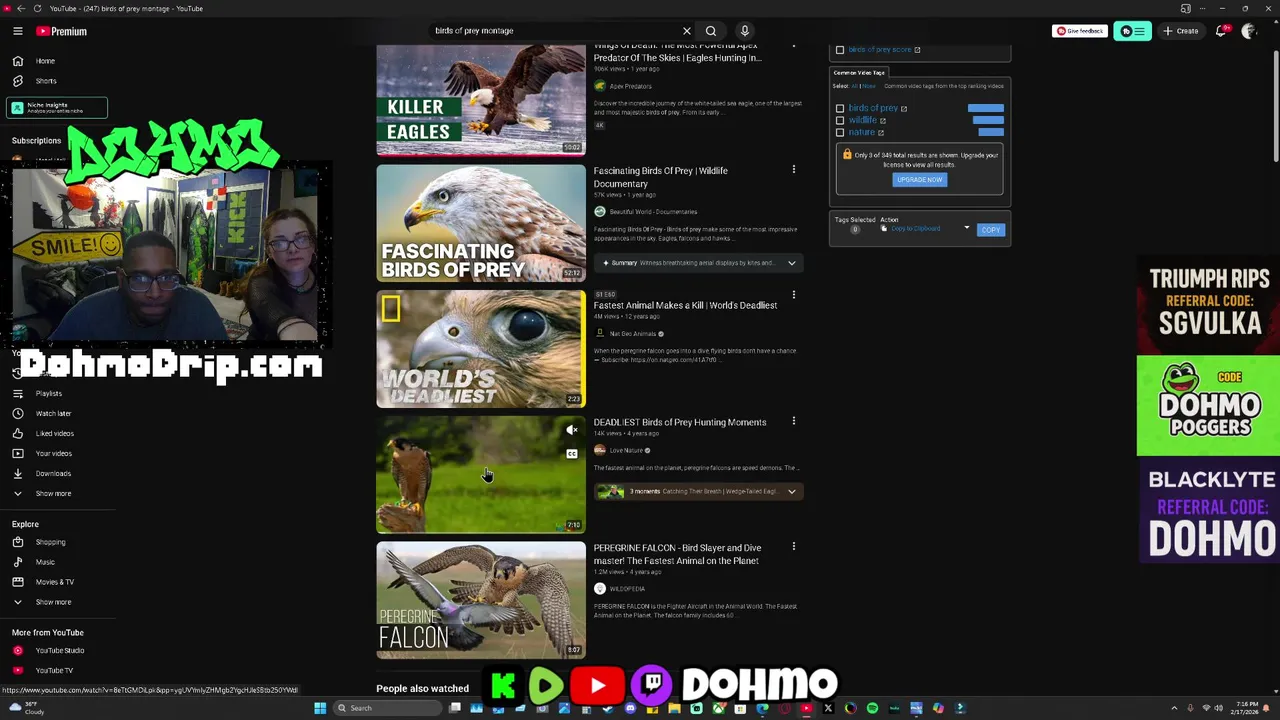The height and width of the screenshot is (720, 1280).
Task: Open options menu for PEREGRINE FALCON video
Action: pos(794,547)
